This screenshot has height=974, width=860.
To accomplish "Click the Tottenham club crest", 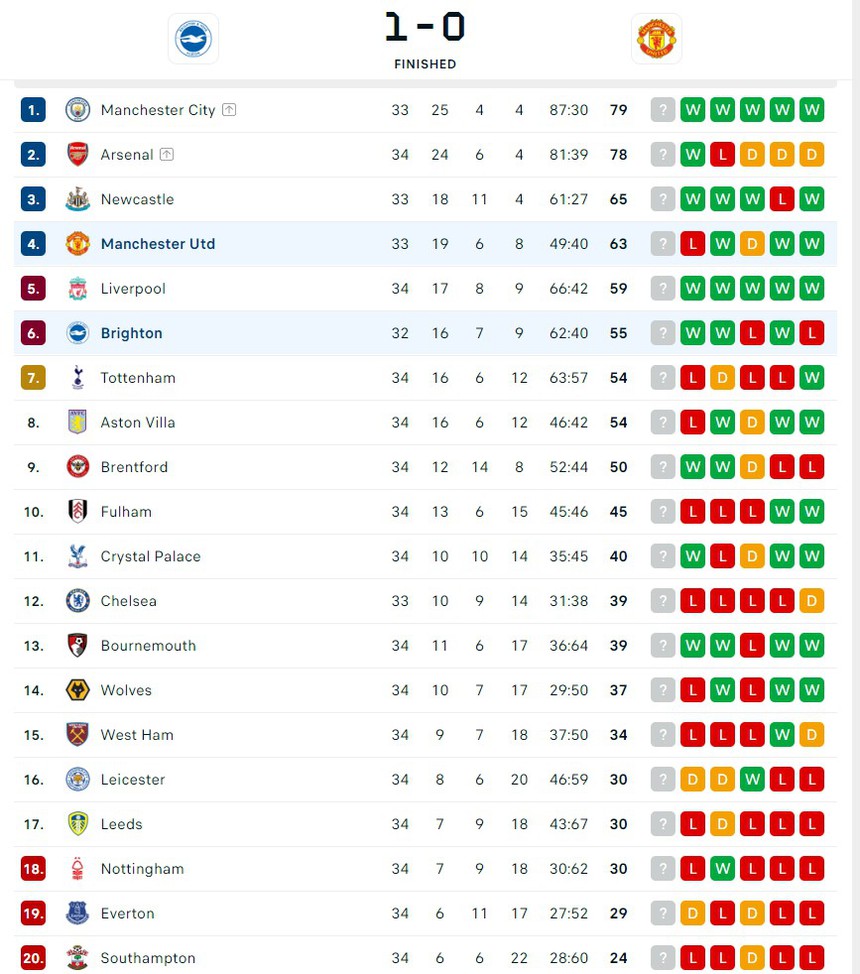I will point(77,378).
